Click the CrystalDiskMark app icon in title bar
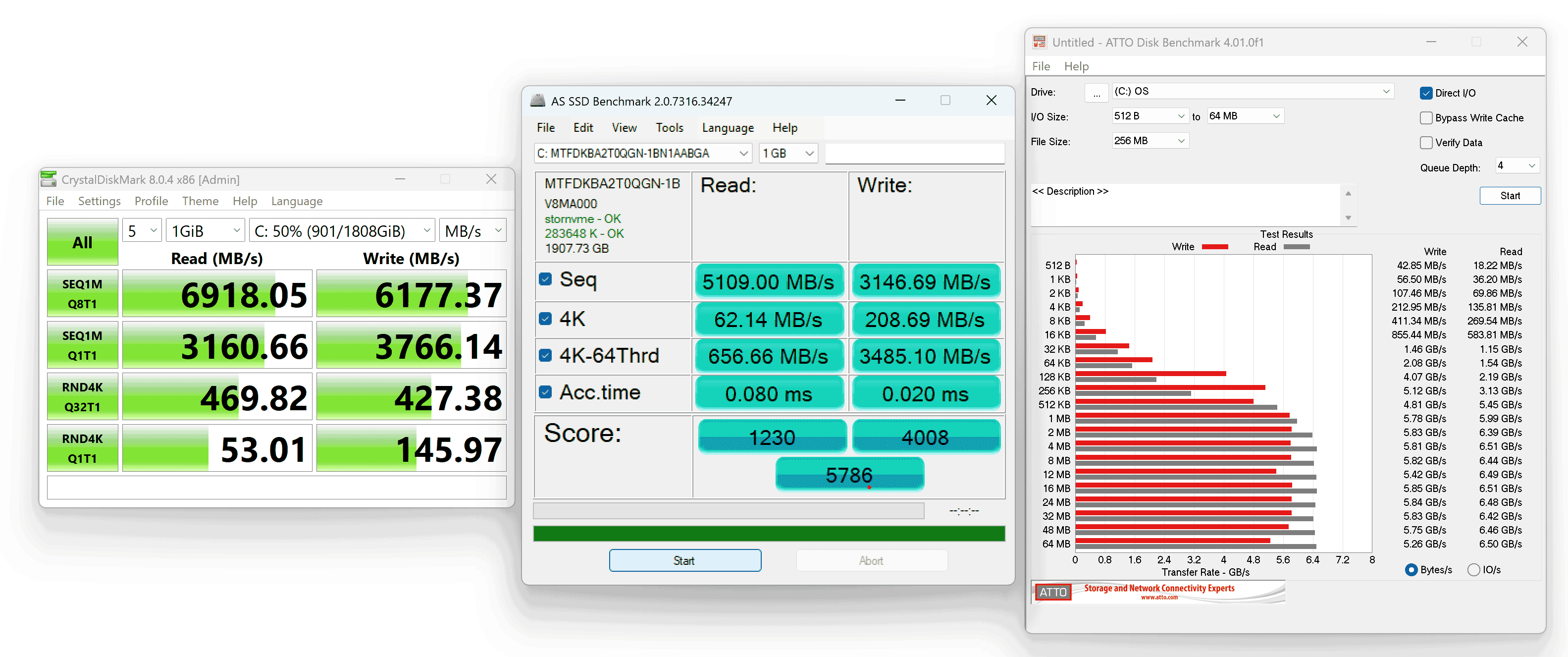1568x657 pixels. click(x=49, y=179)
